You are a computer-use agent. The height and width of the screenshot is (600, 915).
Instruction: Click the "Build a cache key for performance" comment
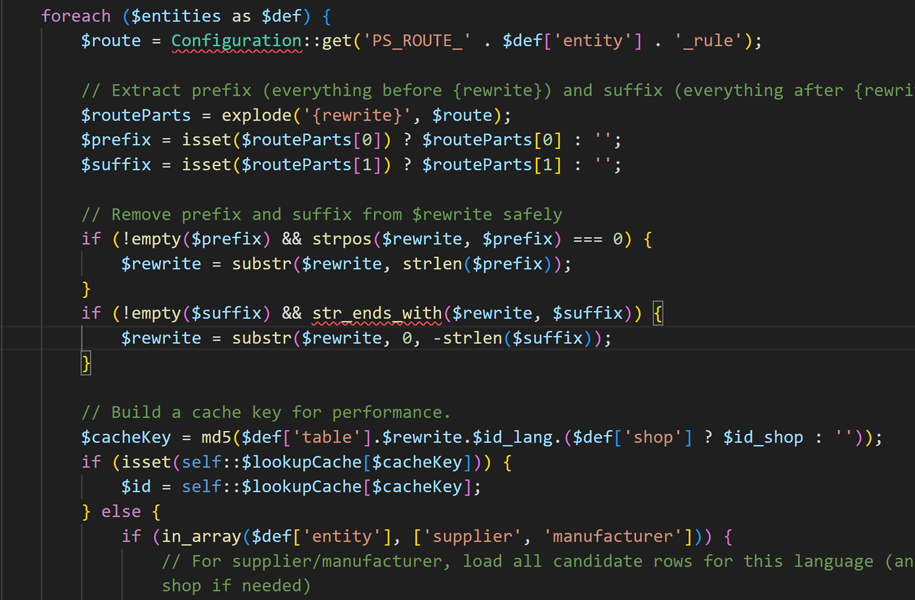[266, 413]
